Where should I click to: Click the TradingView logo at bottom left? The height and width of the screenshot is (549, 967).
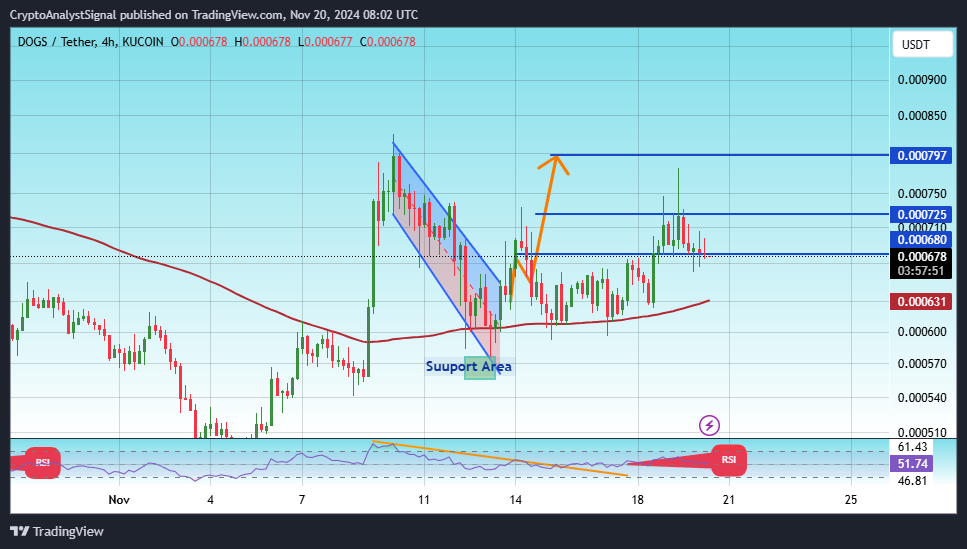click(x=57, y=531)
